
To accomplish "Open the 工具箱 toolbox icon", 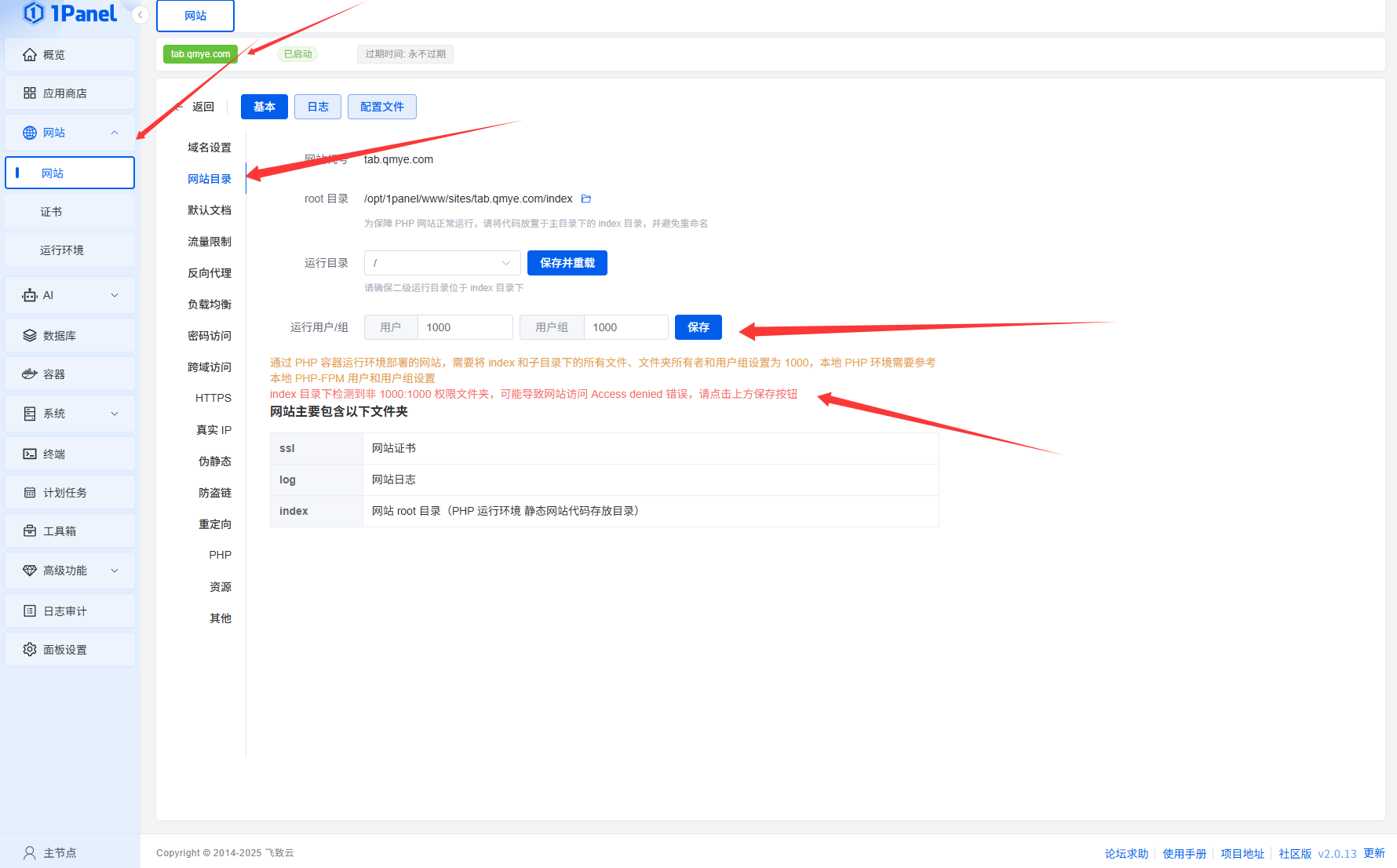I will 30,531.
